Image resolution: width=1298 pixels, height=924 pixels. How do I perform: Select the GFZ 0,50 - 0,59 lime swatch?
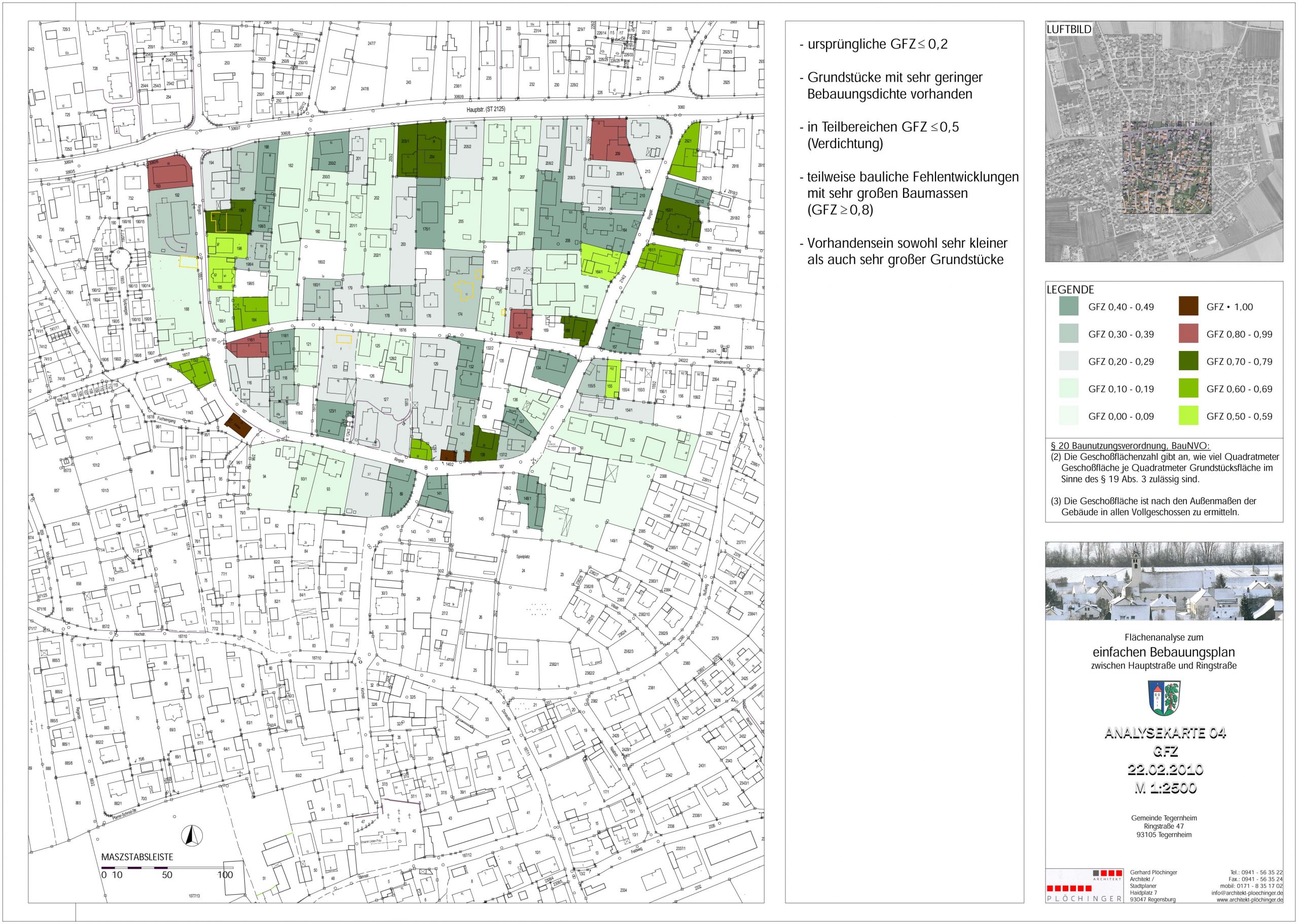[x=1188, y=416]
